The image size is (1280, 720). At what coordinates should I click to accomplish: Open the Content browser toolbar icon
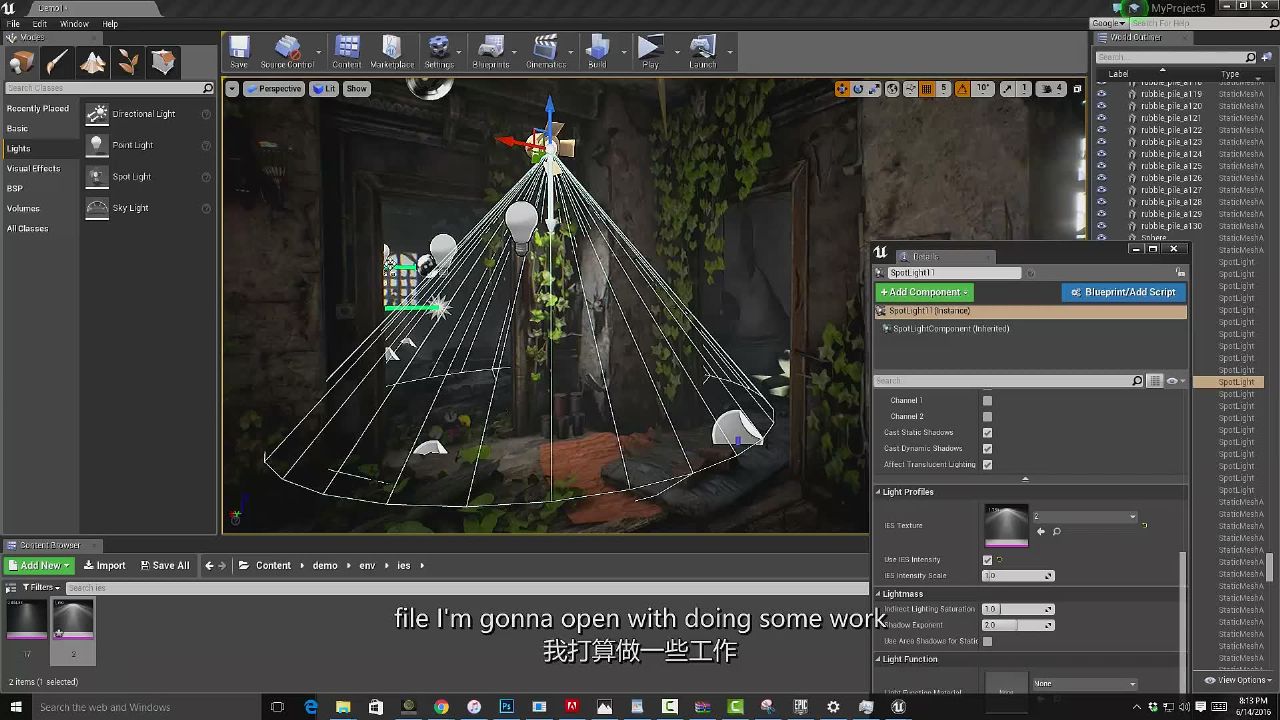[347, 51]
